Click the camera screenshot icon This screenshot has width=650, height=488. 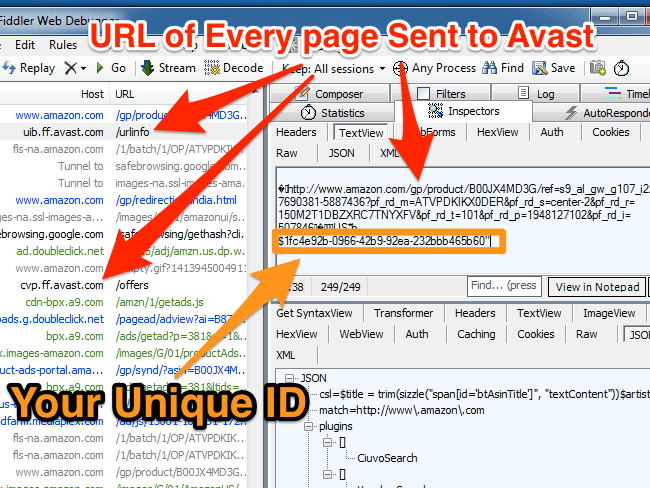click(x=597, y=68)
